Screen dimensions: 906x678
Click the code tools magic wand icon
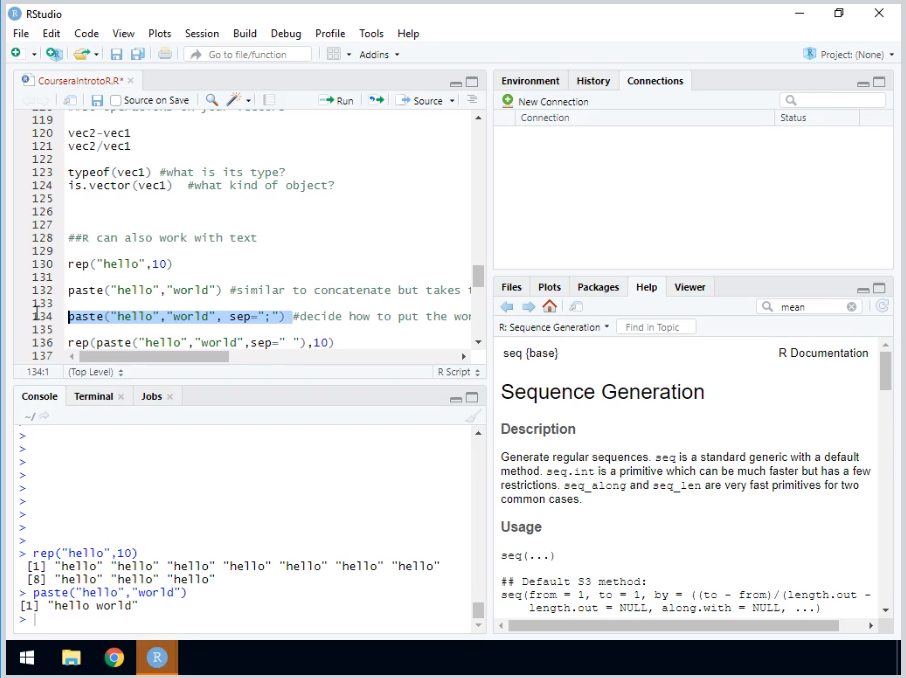pos(234,100)
